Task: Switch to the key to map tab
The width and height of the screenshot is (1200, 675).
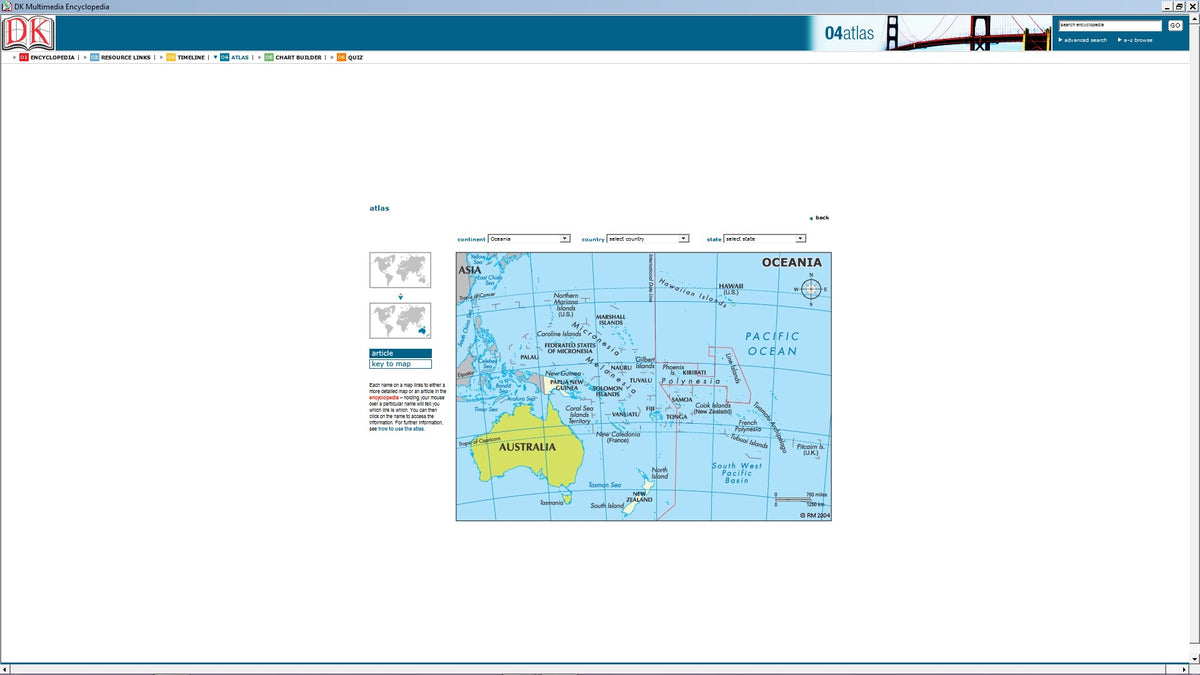Action: [x=400, y=363]
